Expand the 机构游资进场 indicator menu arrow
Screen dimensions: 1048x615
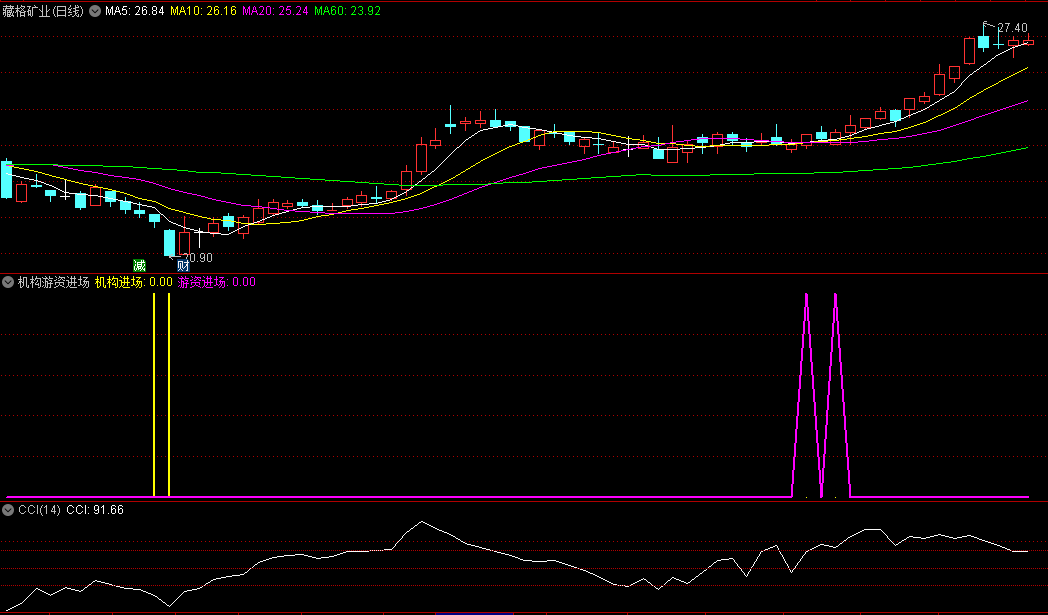7,282
